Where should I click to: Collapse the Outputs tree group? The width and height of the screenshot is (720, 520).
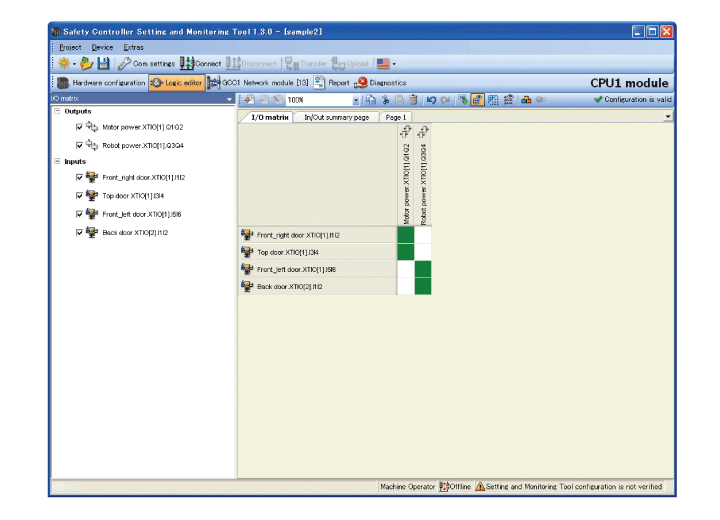(57, 111)
